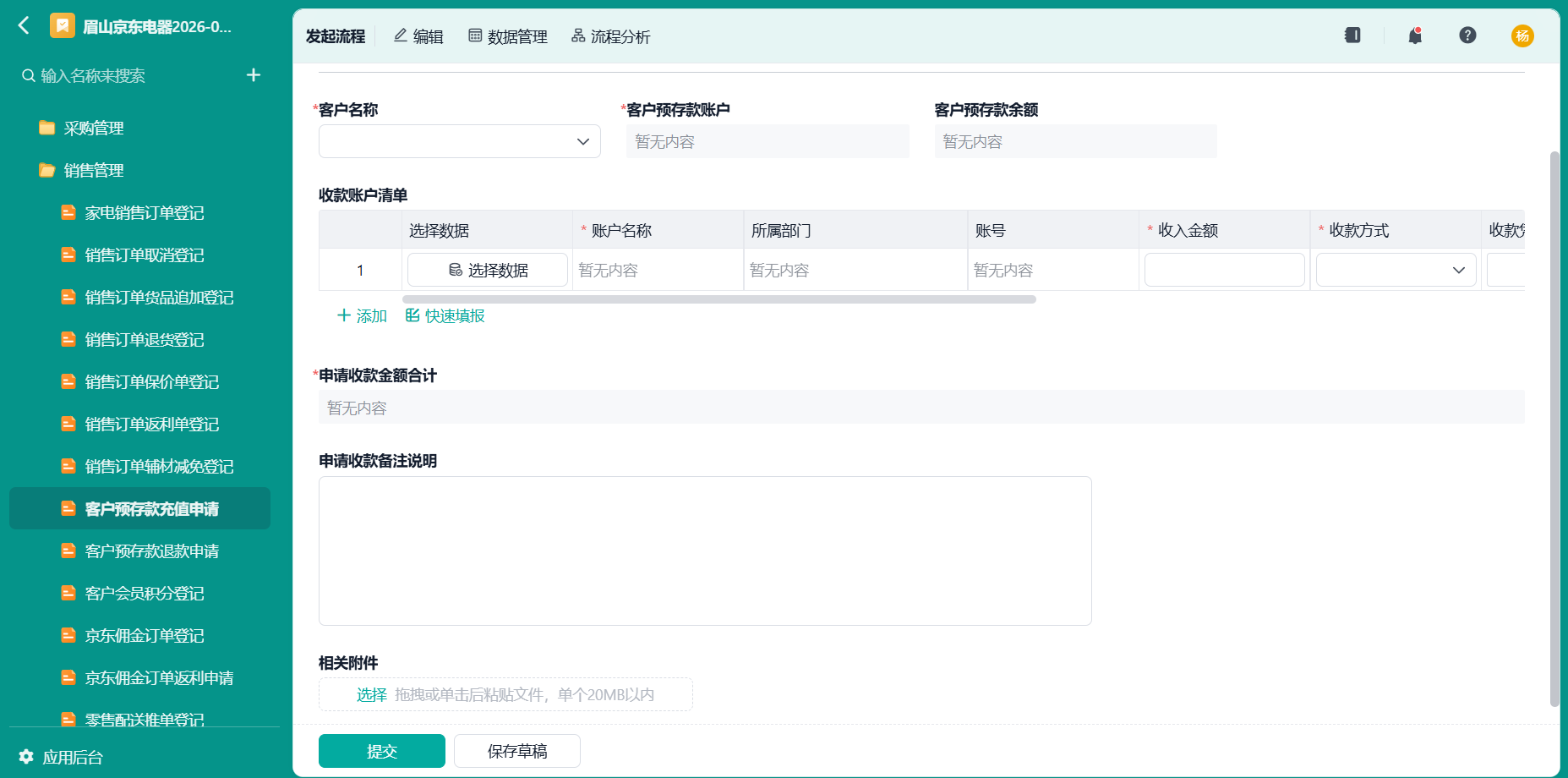Switch to 发起流程 tab
This screenshot has height=778, width=1568.
point(336,36)
